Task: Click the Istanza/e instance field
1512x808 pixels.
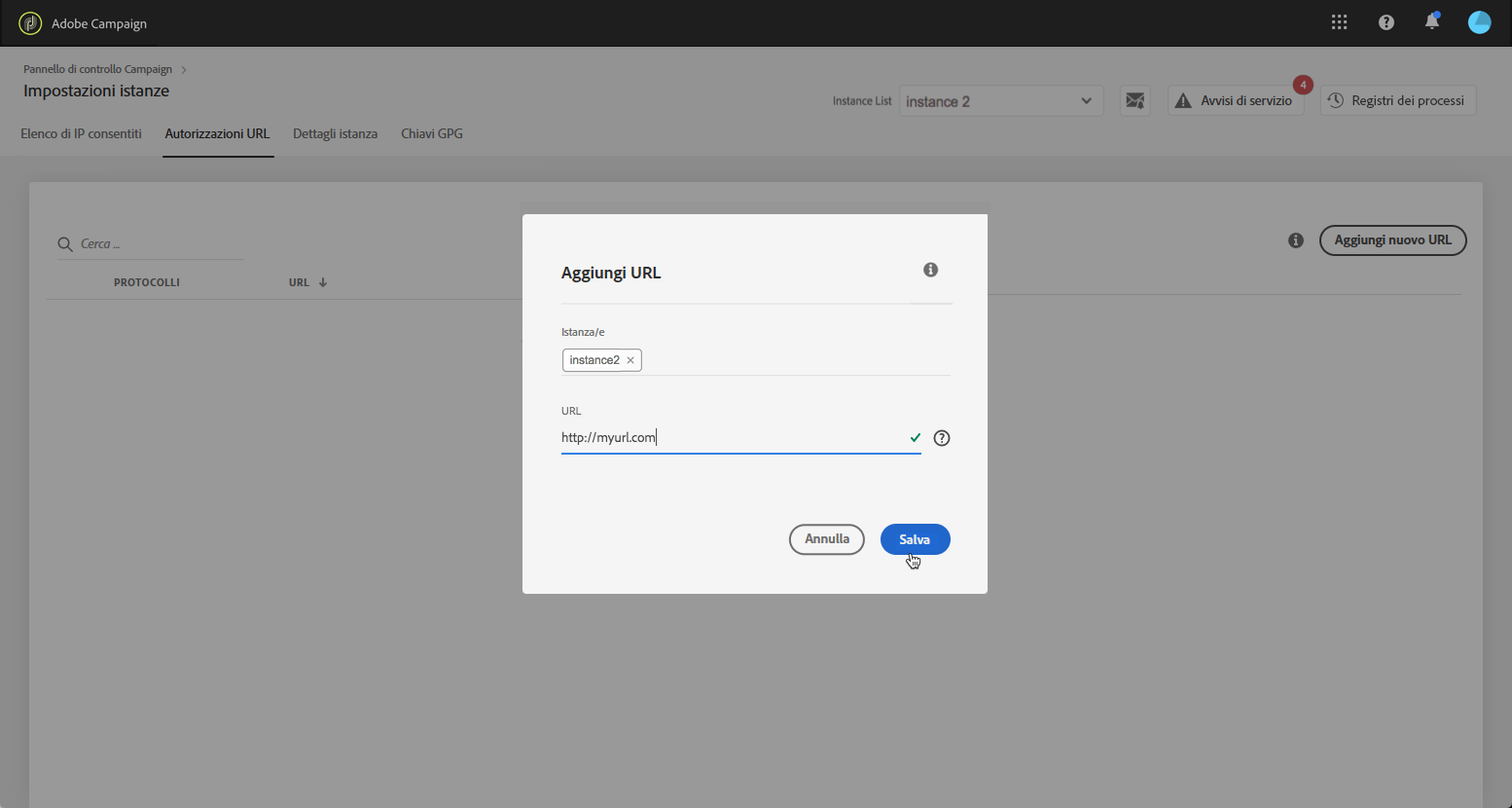Action: coord(756,360)
